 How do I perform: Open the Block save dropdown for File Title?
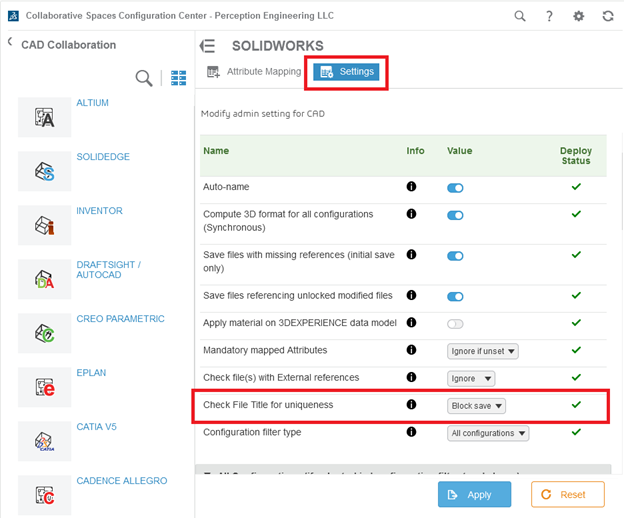(x=476, y=406)
